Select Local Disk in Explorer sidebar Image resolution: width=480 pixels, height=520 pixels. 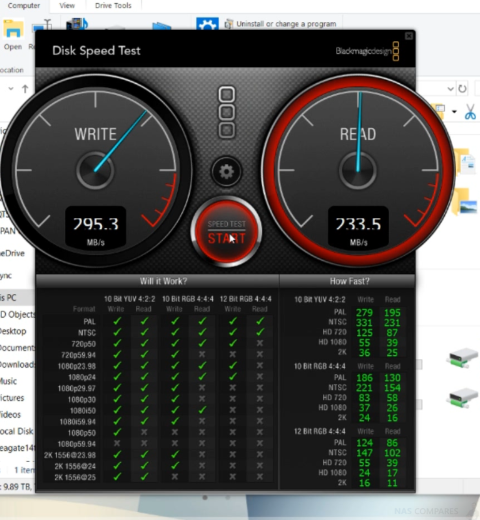coord(17,431)
